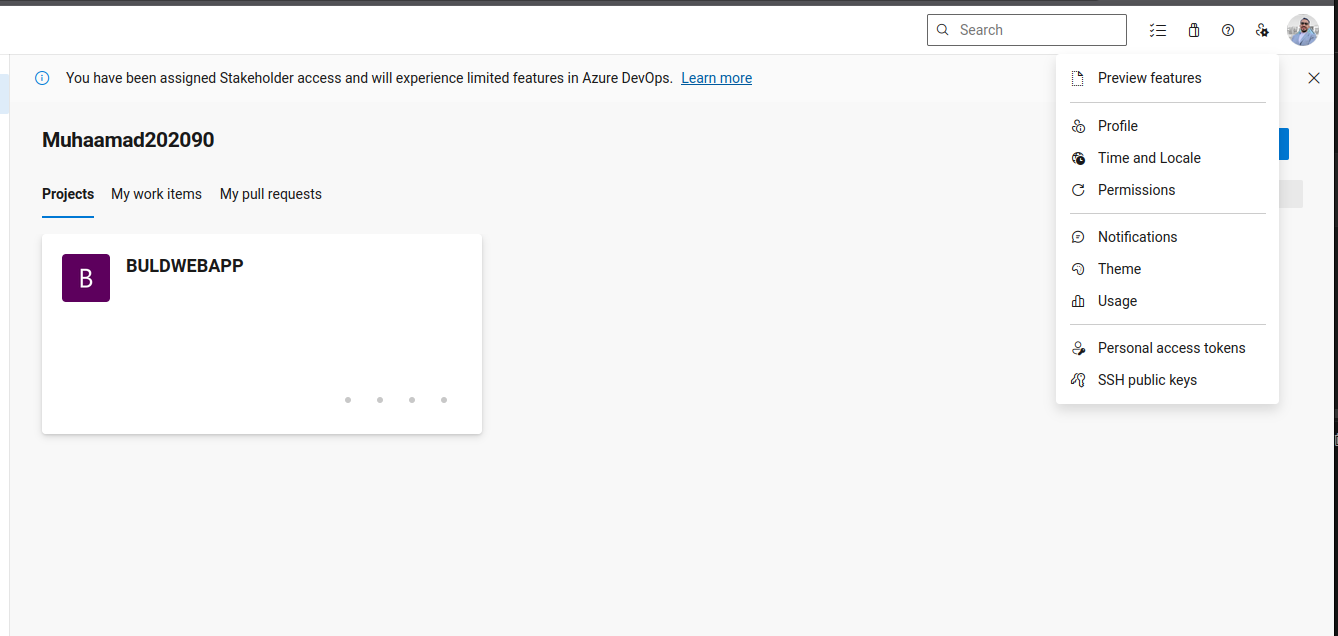Open Notifications settings entry

click(1137, 237)
